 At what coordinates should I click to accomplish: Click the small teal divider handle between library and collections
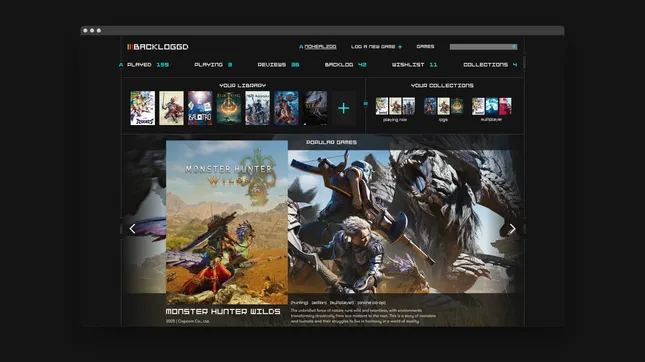tap(366, 104)
